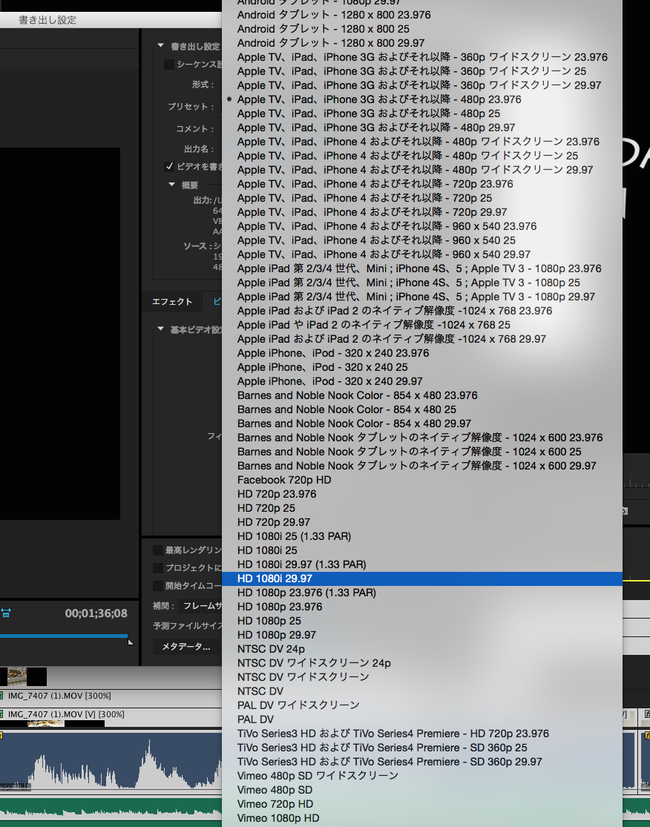Toggle 開始タイムコード checkbox
The image size is (650, 827).
point(158,586)
